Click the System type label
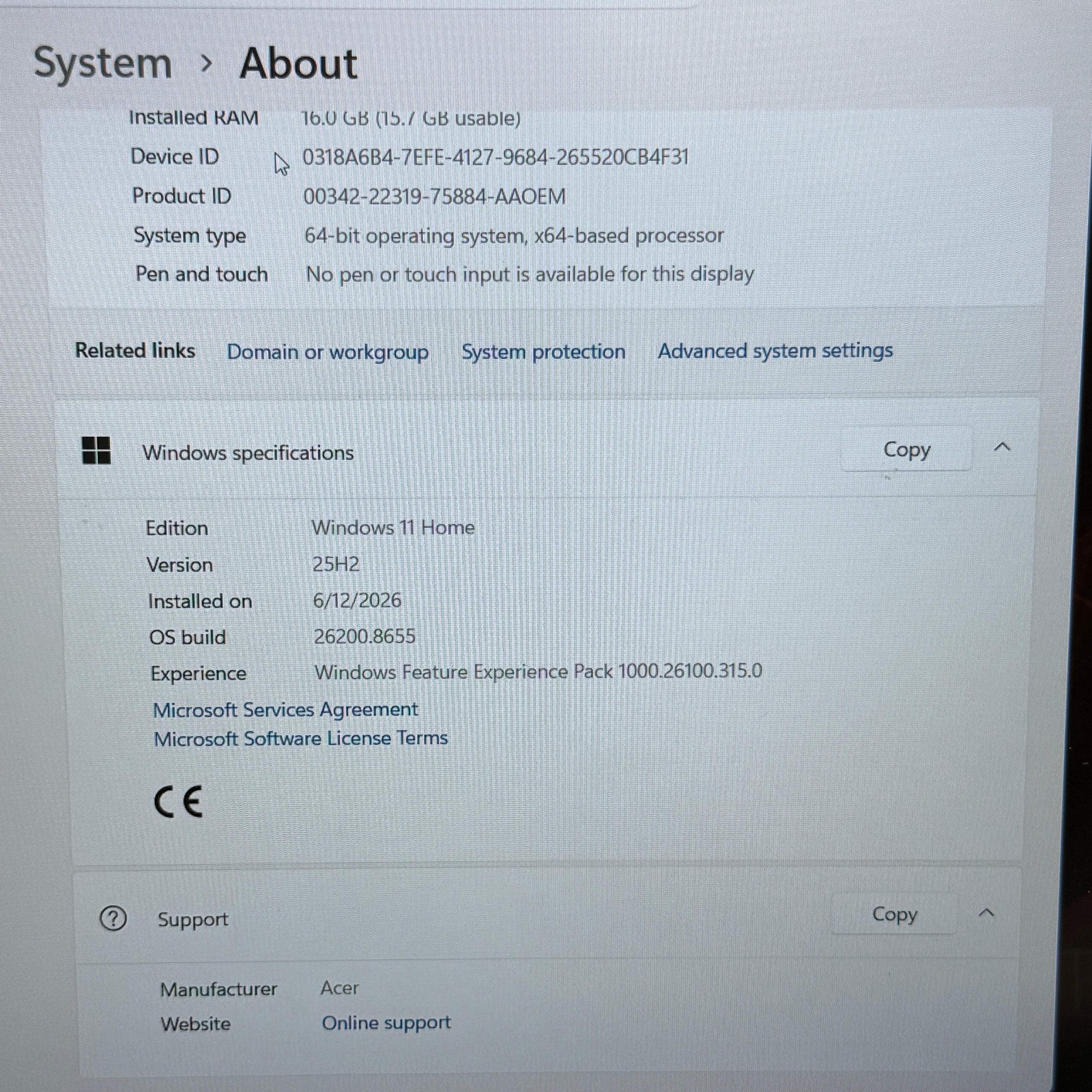The width and height of the screenshot is (1092, 1092). pos(190,235)
